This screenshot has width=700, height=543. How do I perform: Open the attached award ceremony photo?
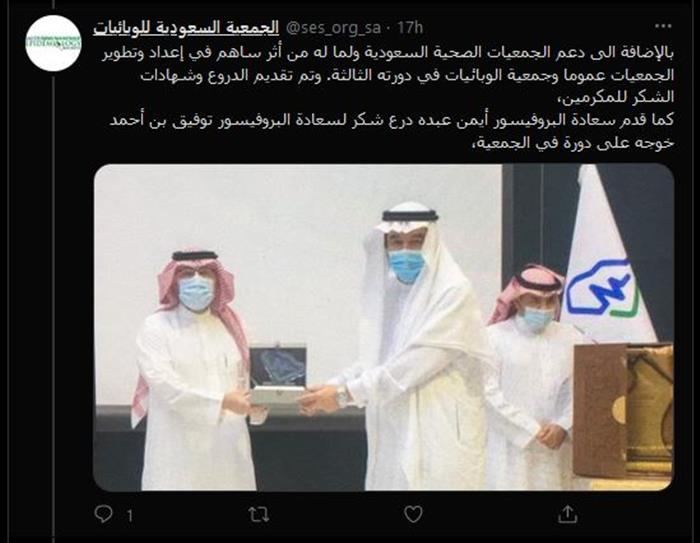tap(383, 327)
